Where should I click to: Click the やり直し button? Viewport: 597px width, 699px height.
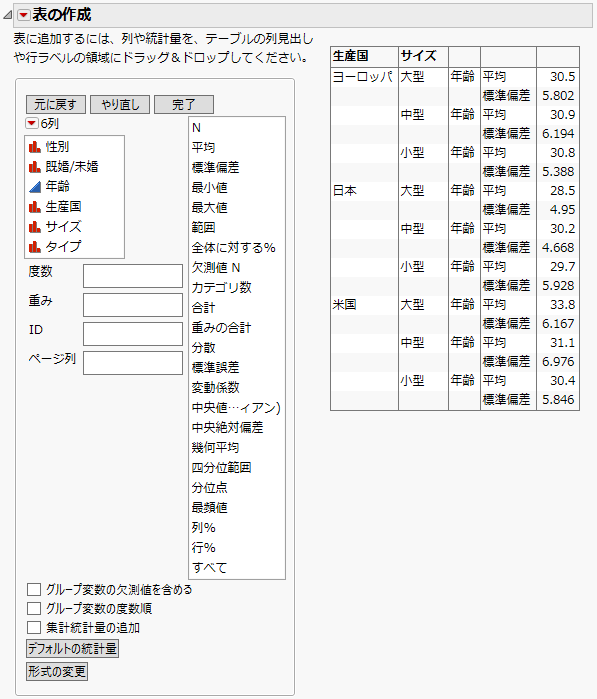[x=120, y=105]
